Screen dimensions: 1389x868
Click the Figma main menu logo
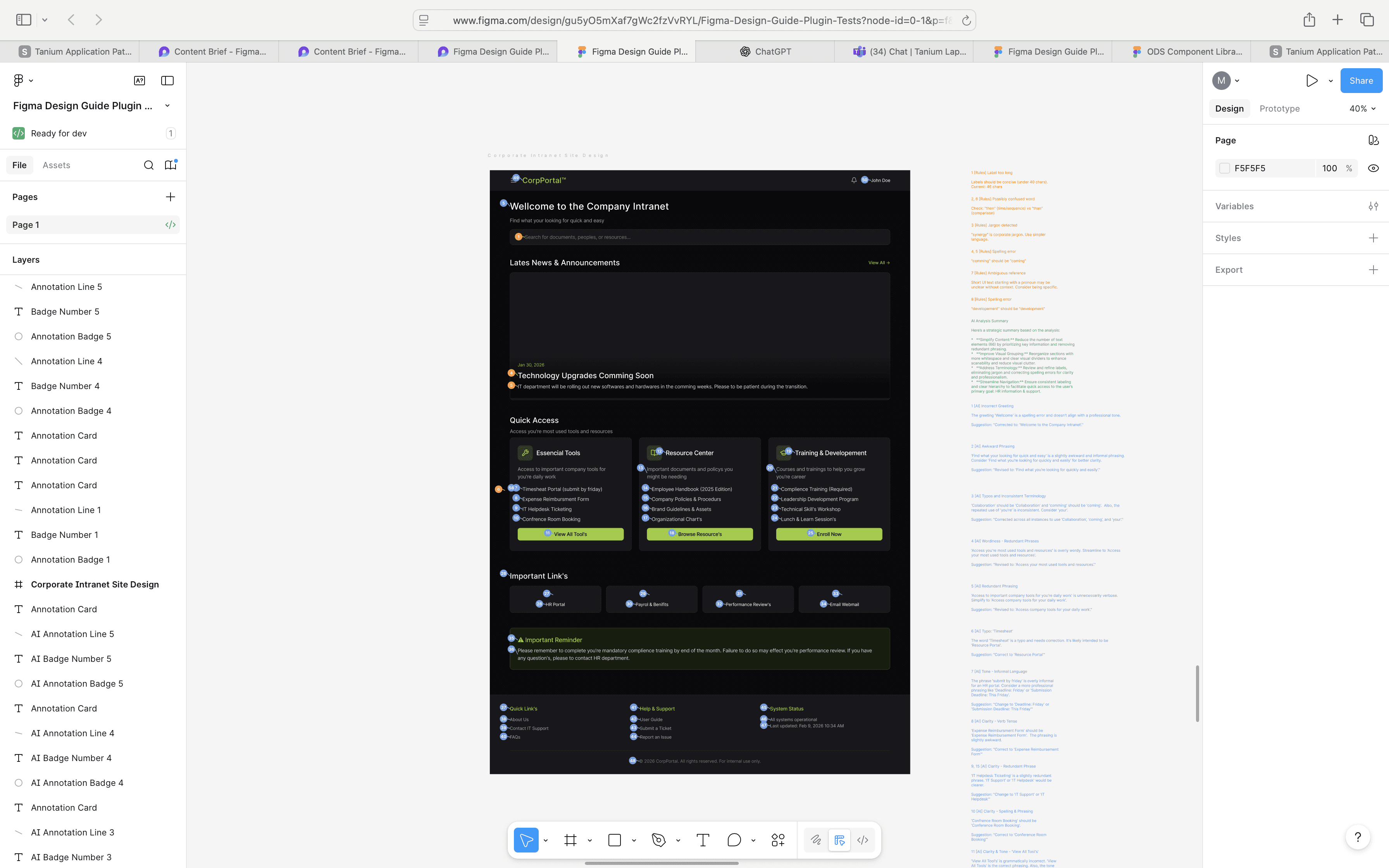click(18, 80)
